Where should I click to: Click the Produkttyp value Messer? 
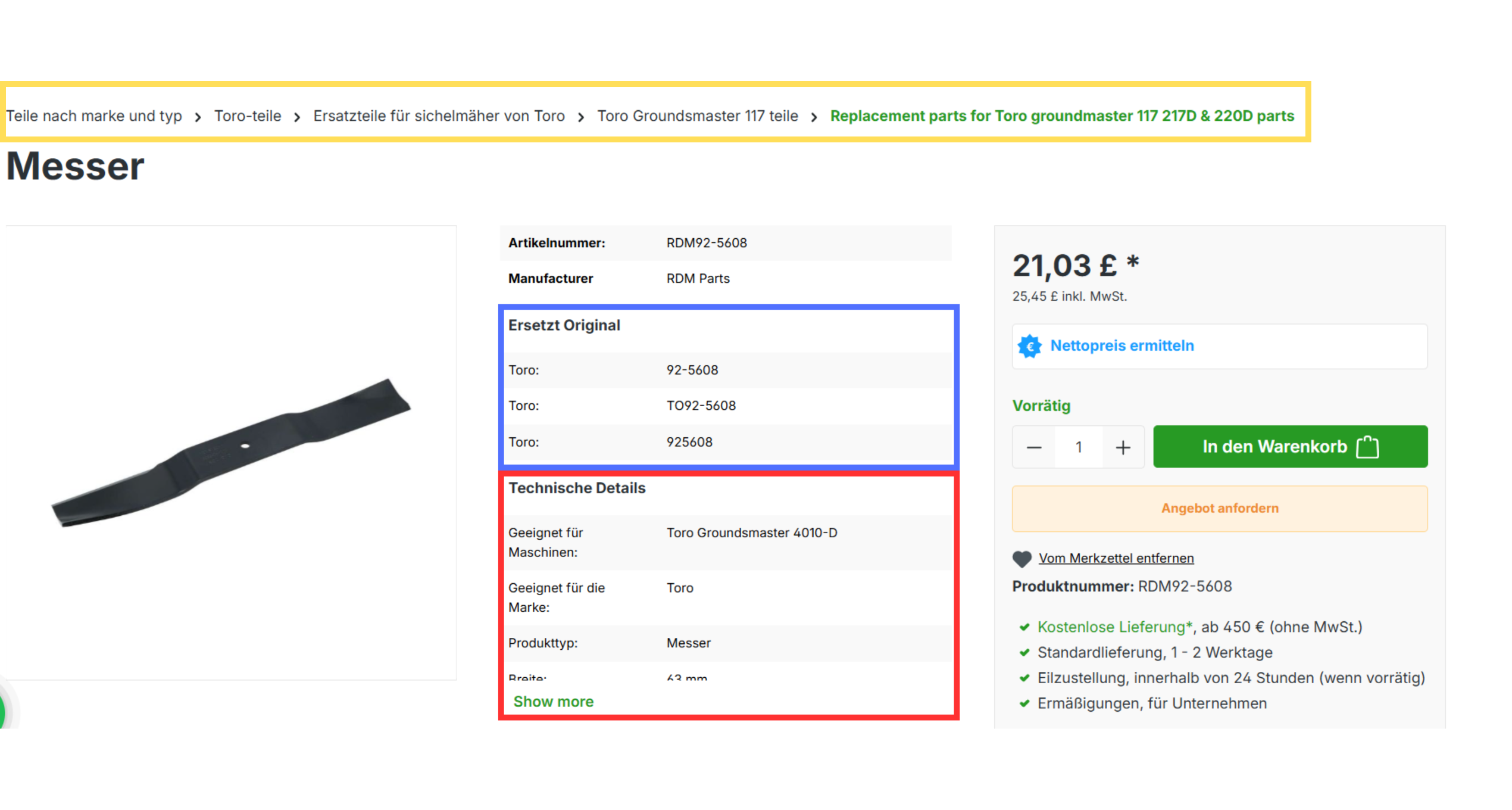(x=689, y=643)
